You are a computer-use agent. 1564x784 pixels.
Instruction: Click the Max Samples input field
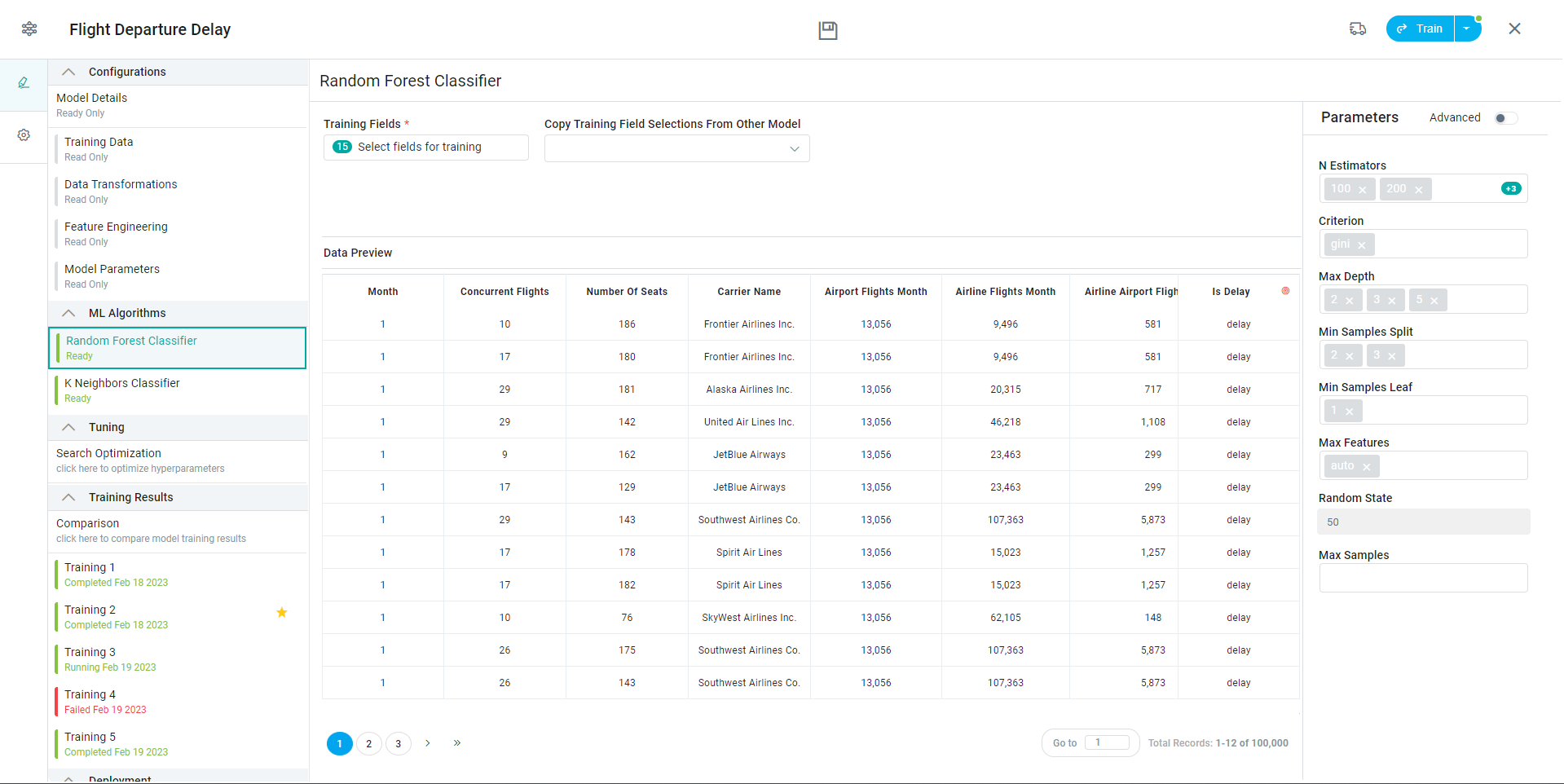[x=1423, y=578]
